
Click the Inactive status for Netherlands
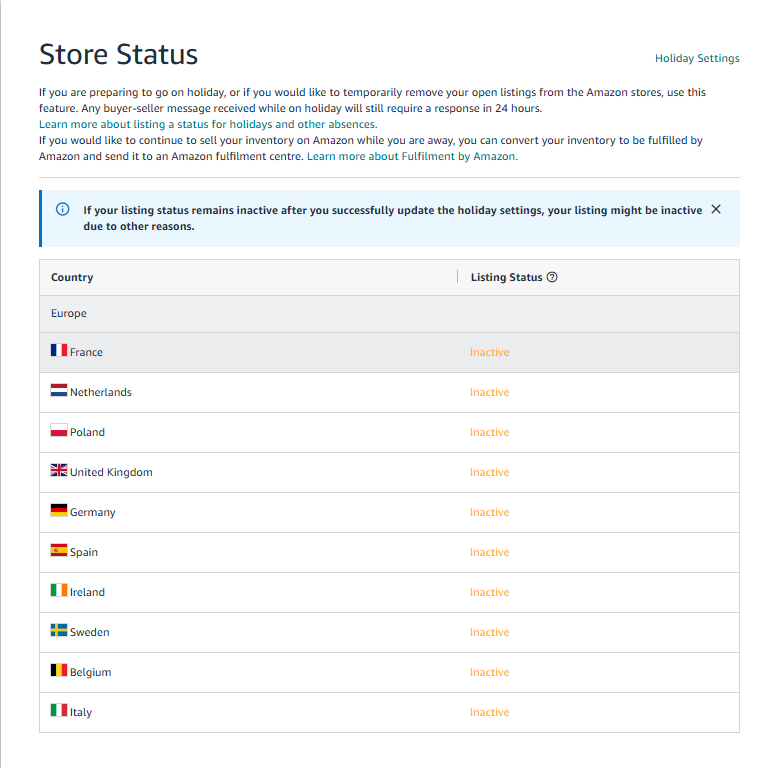(490, 392)
